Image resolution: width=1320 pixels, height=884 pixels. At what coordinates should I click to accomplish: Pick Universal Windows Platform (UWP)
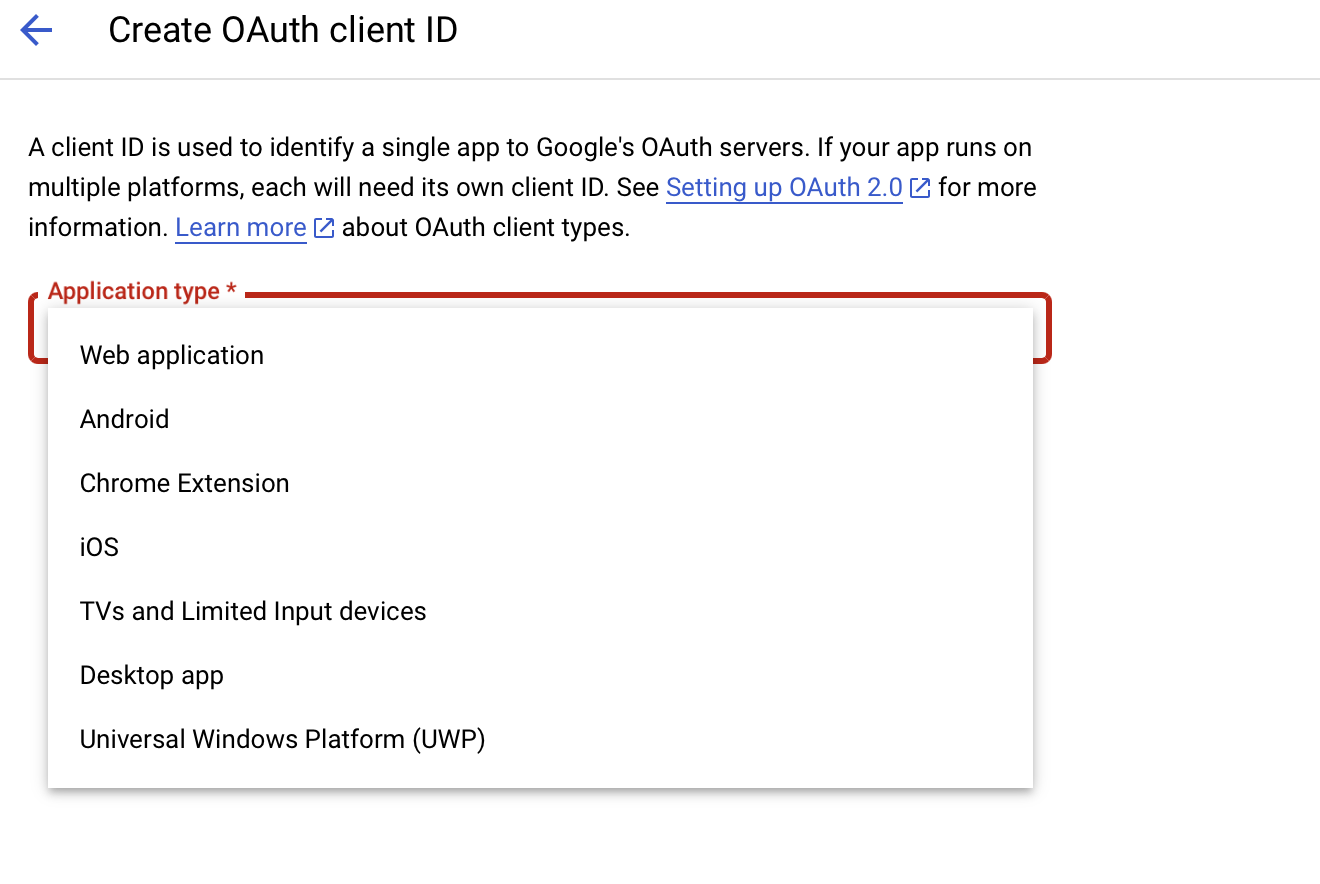(x=540, y=739)
